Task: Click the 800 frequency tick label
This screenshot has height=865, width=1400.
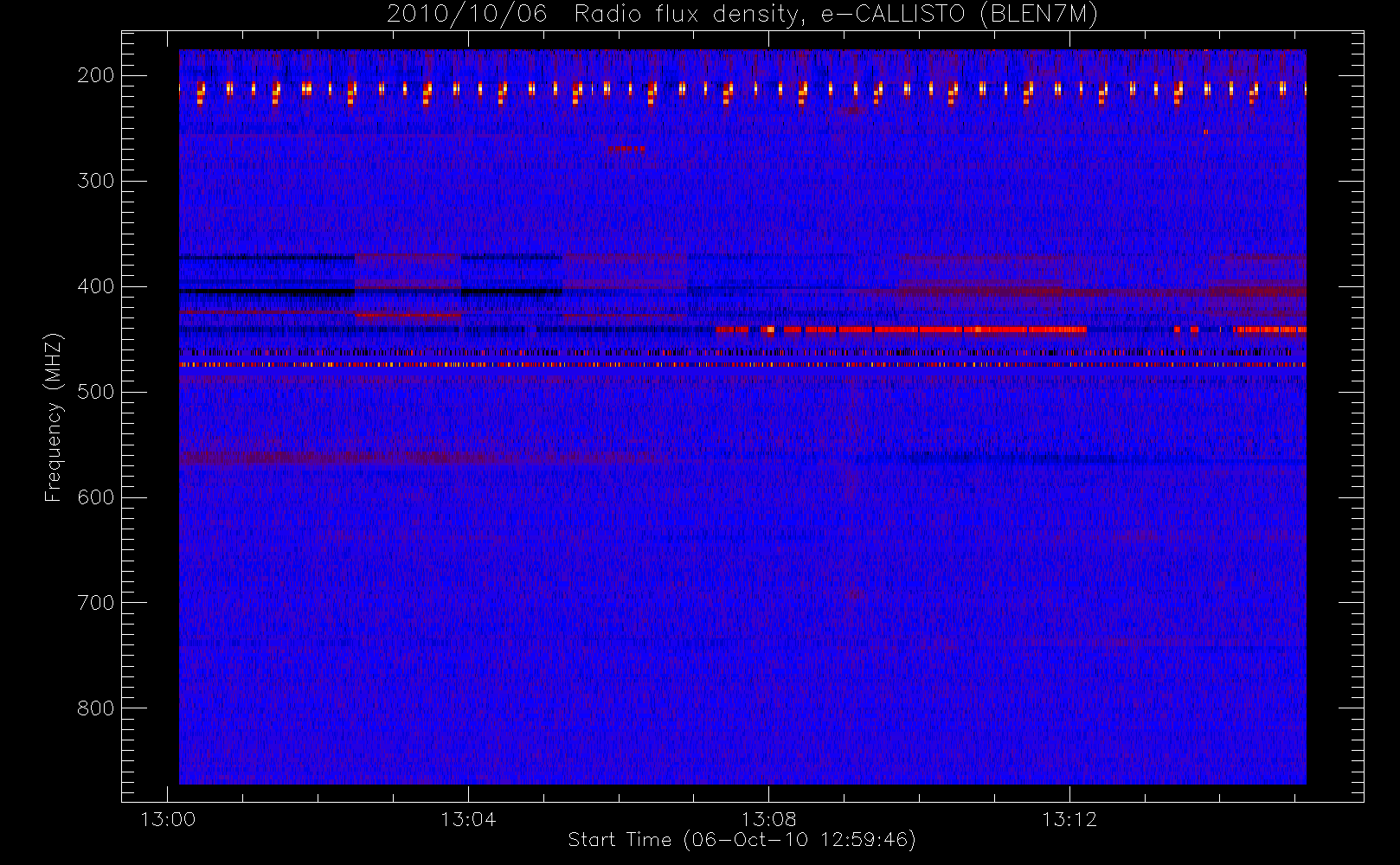Action: click(96, 708)
